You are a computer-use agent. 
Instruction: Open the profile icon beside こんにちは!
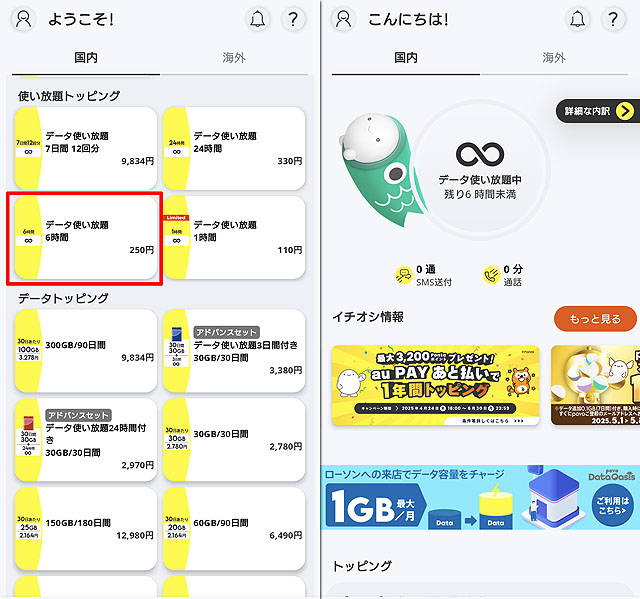pos(343,19)
